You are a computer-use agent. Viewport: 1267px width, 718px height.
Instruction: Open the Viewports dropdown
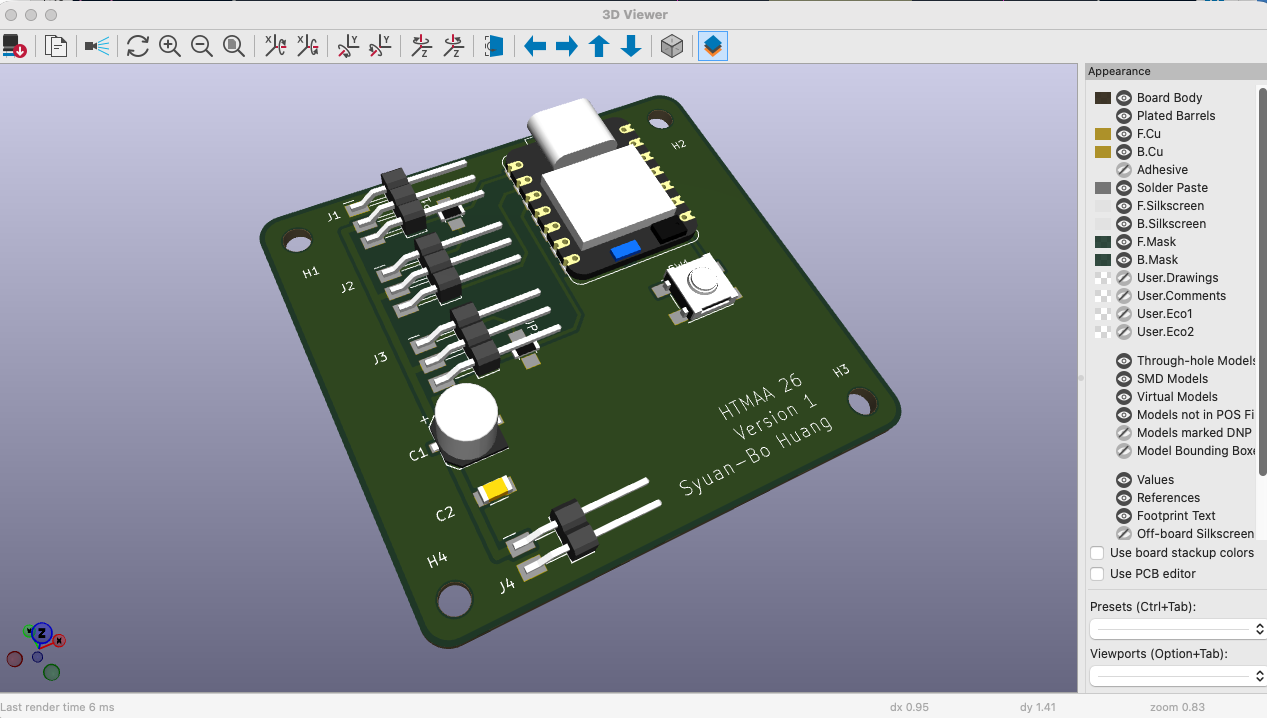1177,676
